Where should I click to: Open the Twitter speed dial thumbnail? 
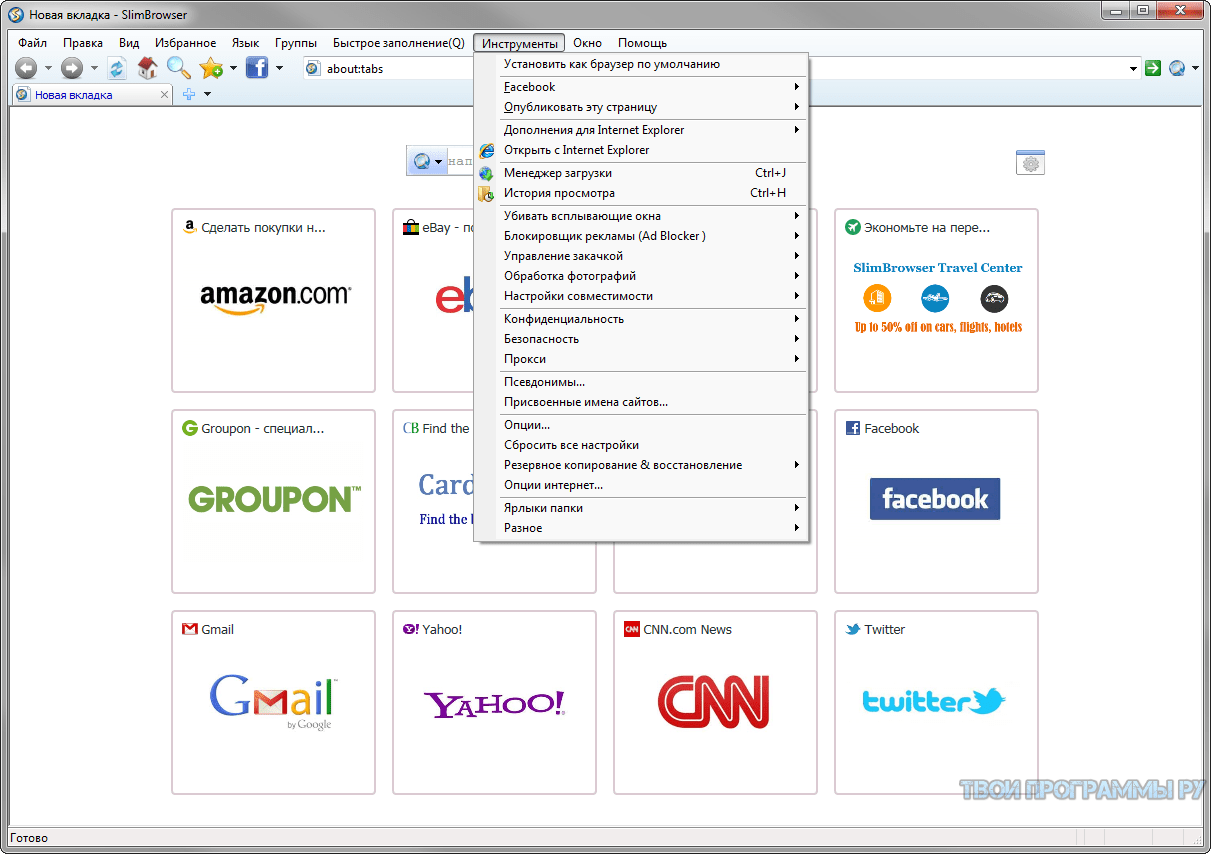pyautogui.click(x=936, y=702)
